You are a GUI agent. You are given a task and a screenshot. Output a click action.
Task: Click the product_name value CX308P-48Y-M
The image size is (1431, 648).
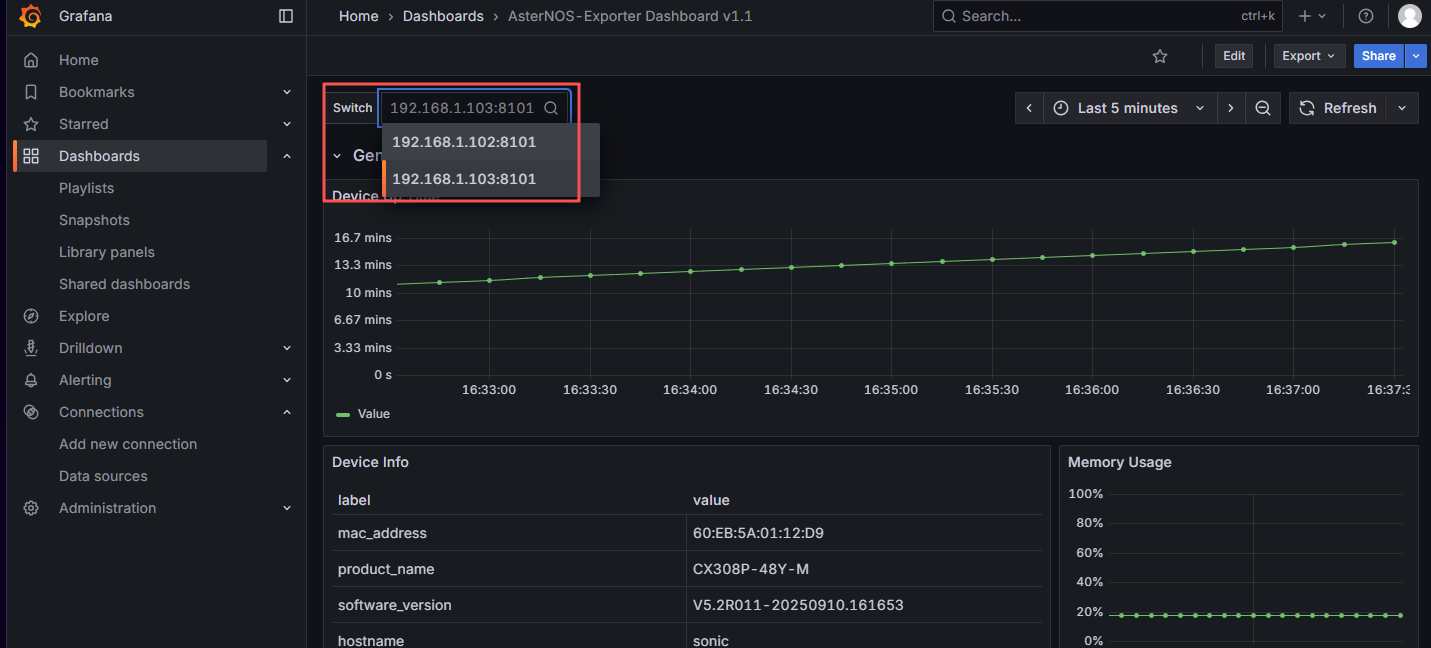(751, 569)
